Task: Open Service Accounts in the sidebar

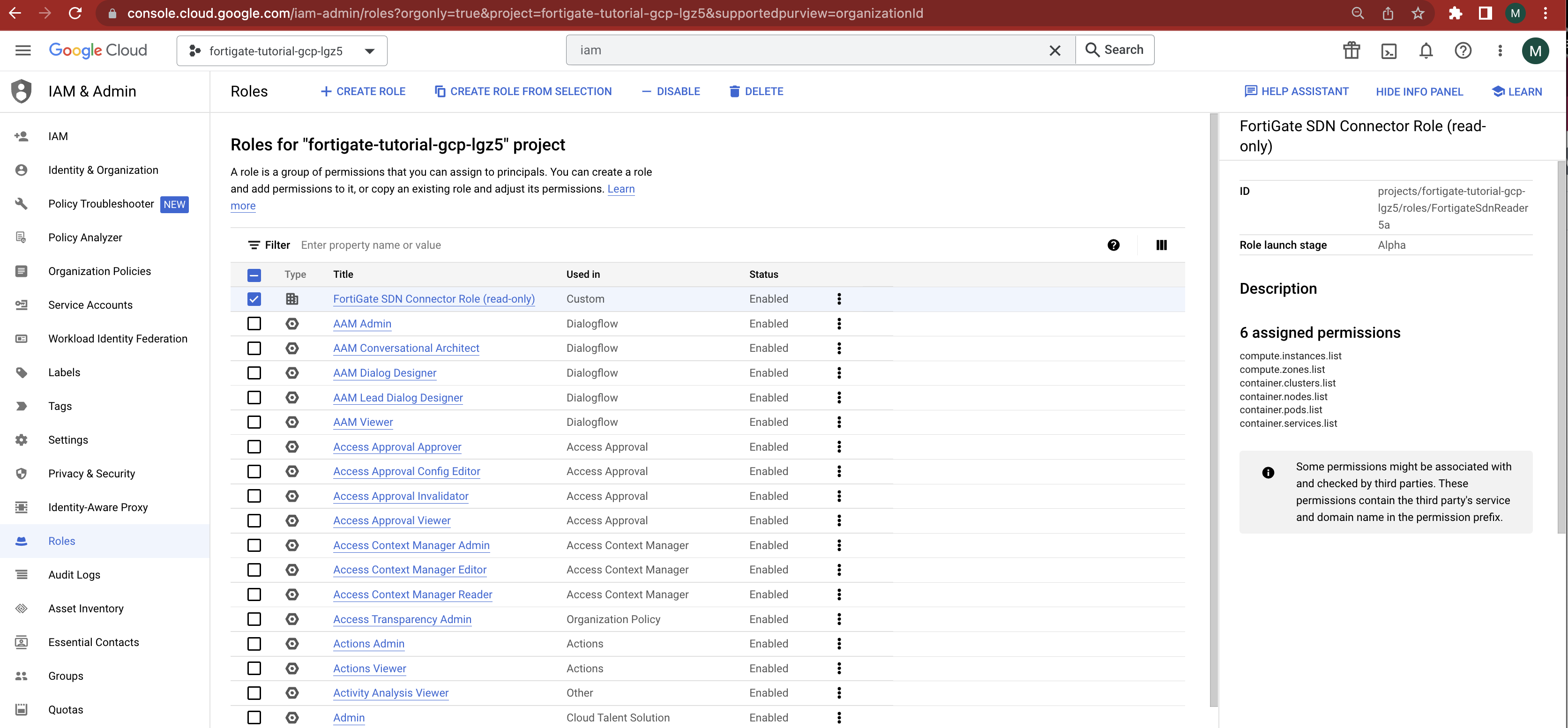Action: click(x=90, y=305)
